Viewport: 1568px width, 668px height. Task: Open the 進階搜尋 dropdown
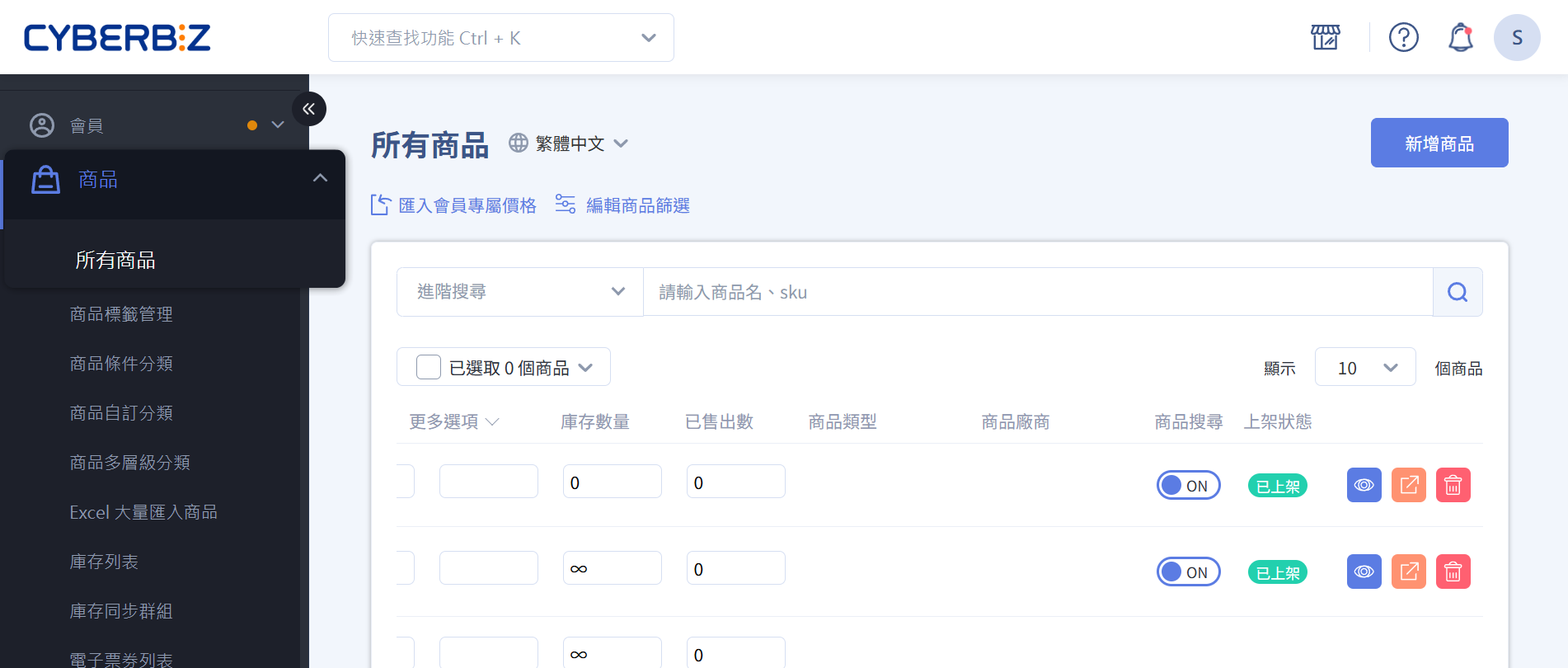pos(519,292)
